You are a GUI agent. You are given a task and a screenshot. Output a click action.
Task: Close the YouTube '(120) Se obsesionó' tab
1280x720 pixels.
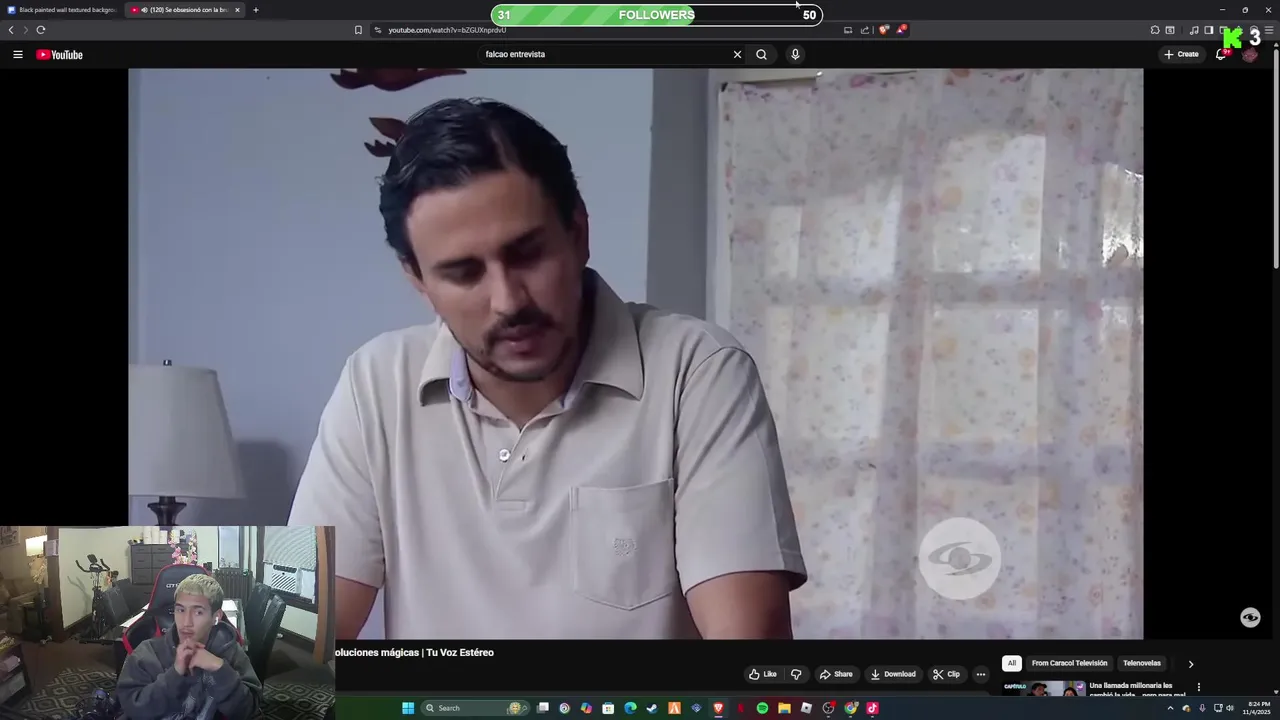pos(237,10)
